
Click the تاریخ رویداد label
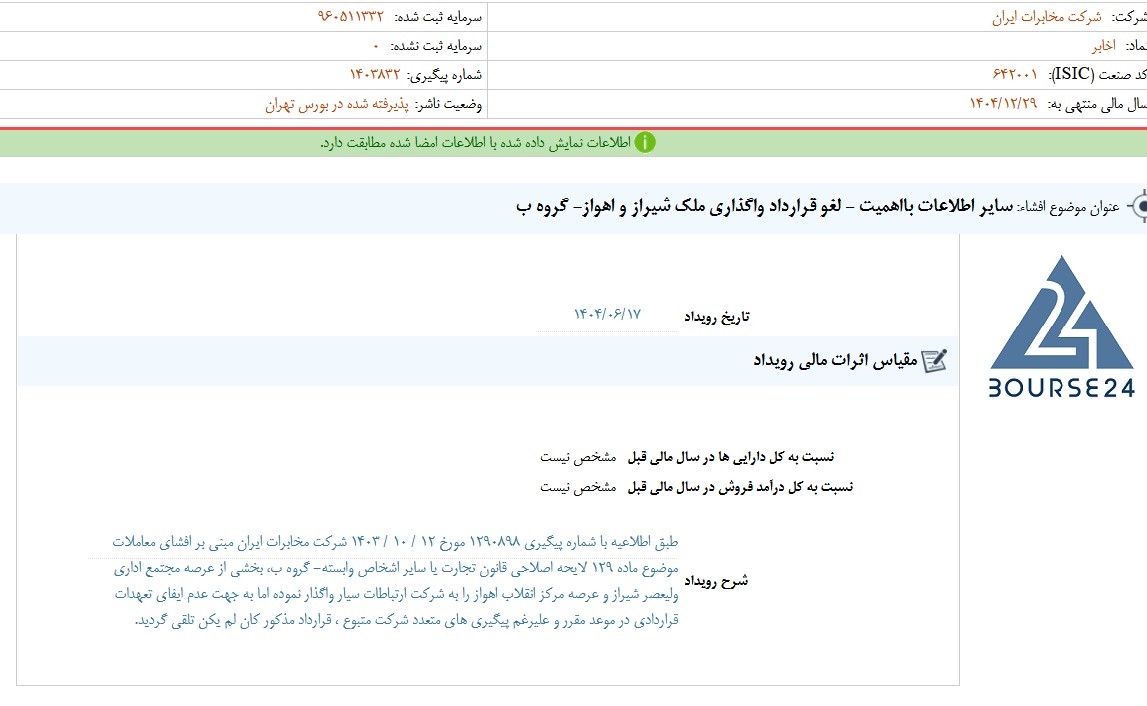pos(717,317)
